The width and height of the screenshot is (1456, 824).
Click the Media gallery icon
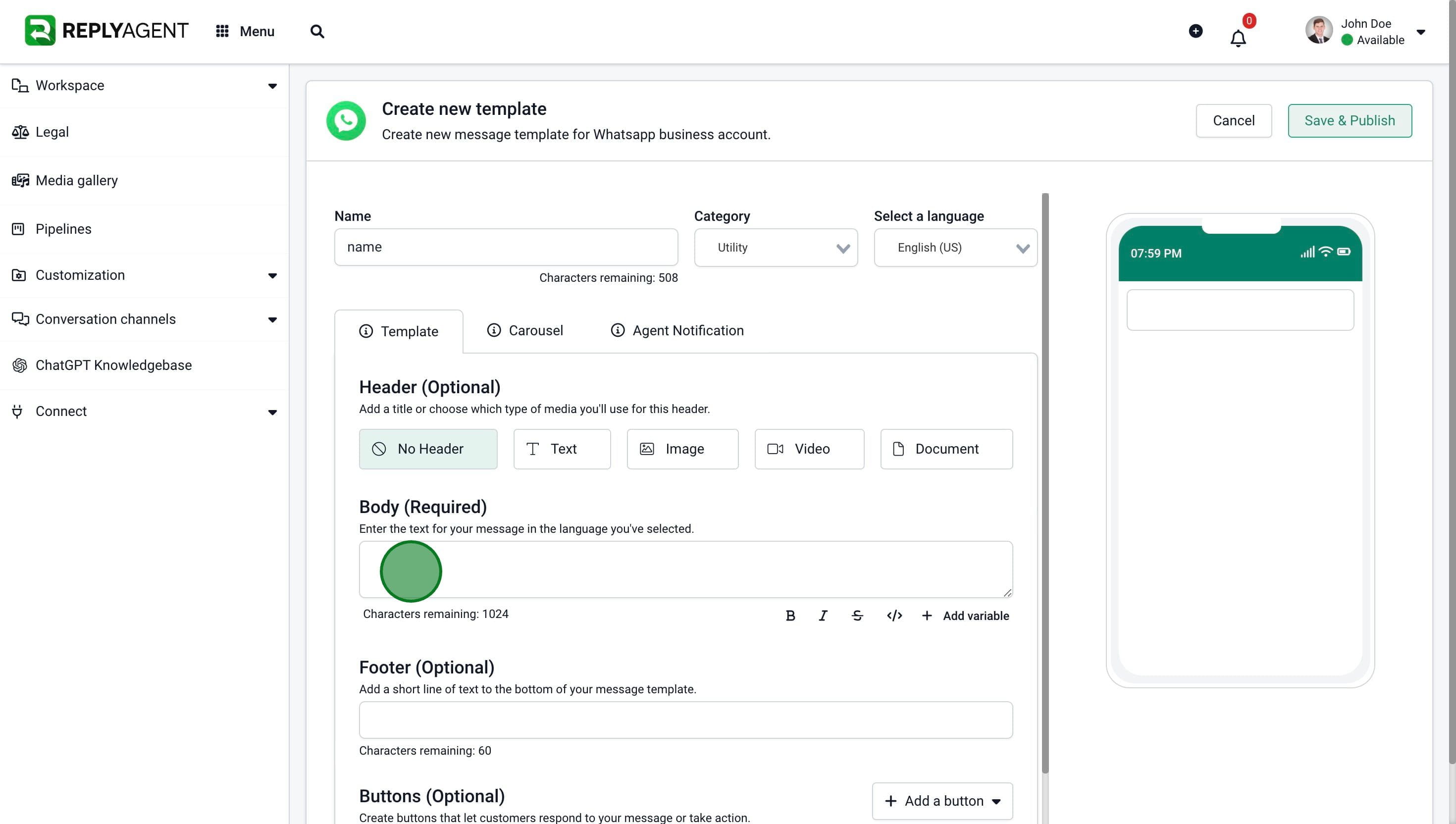pos(20,180)
